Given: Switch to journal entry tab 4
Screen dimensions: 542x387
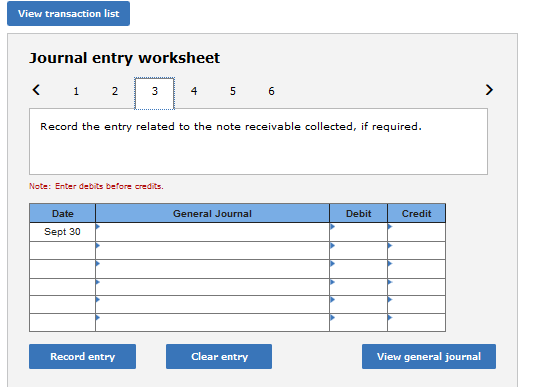Looking at the screenshot, I should [194, 91].
